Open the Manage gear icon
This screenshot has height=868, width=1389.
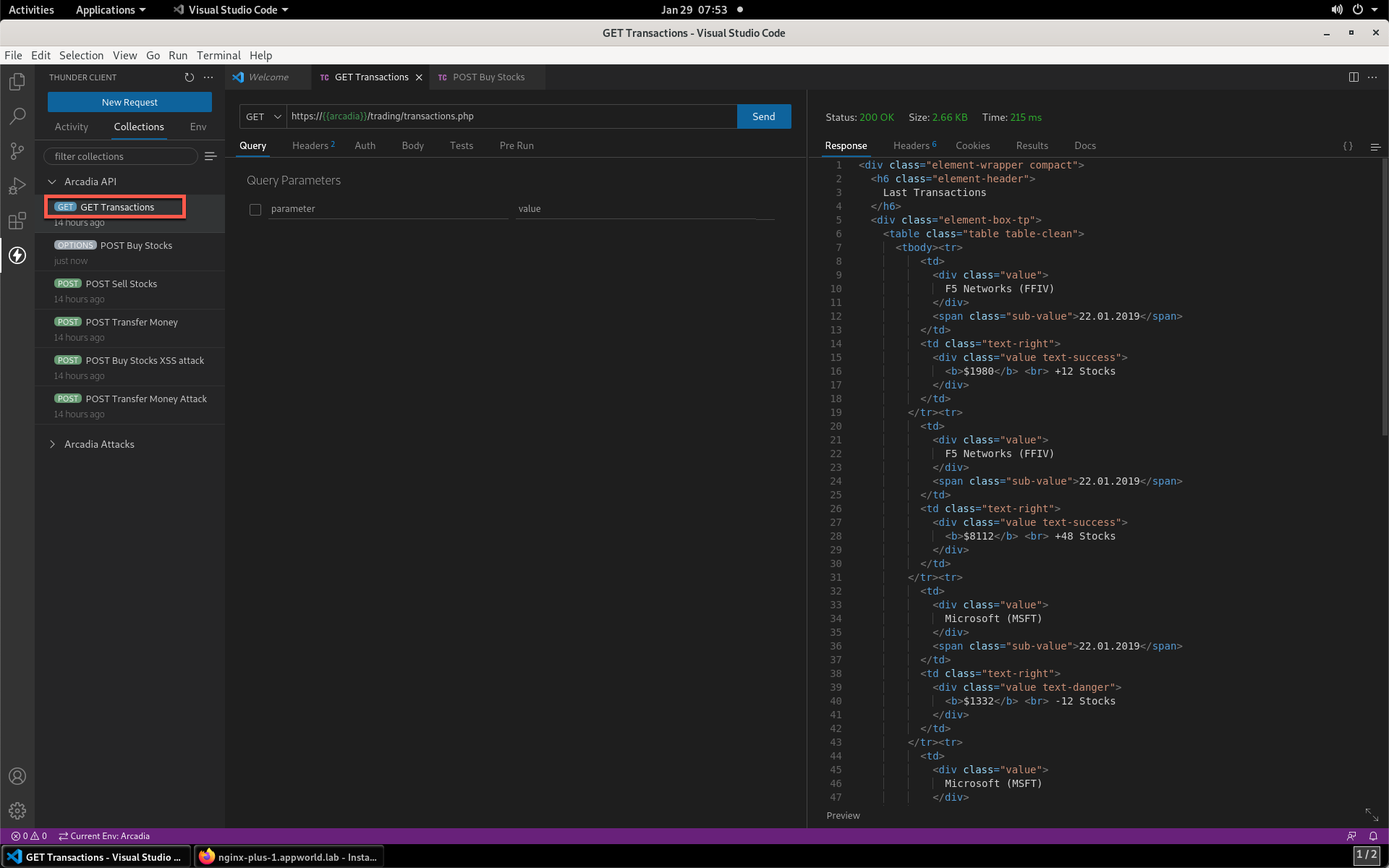tap(17, 811)
